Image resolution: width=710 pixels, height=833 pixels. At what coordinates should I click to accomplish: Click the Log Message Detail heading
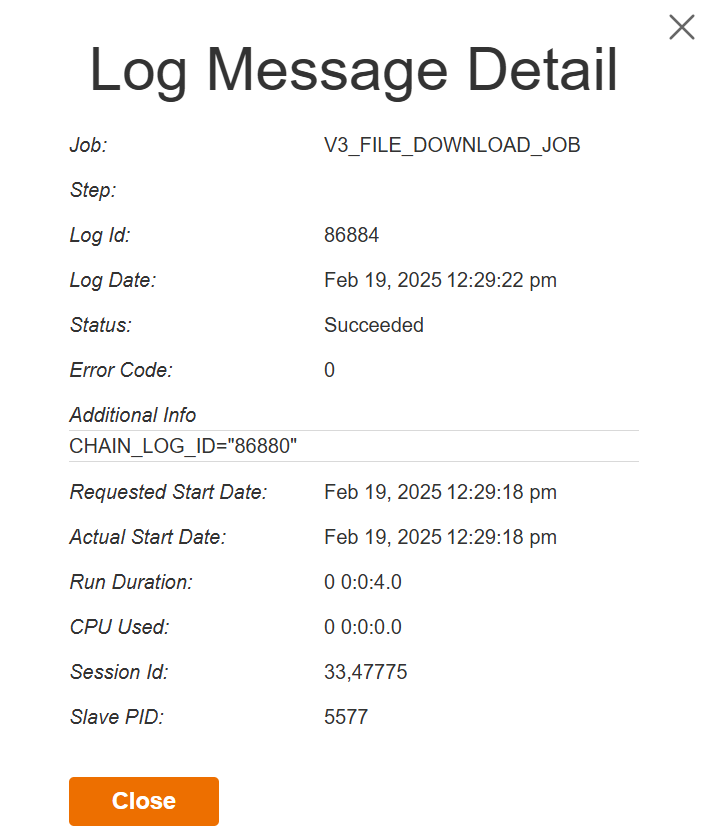tap(353, 71)
